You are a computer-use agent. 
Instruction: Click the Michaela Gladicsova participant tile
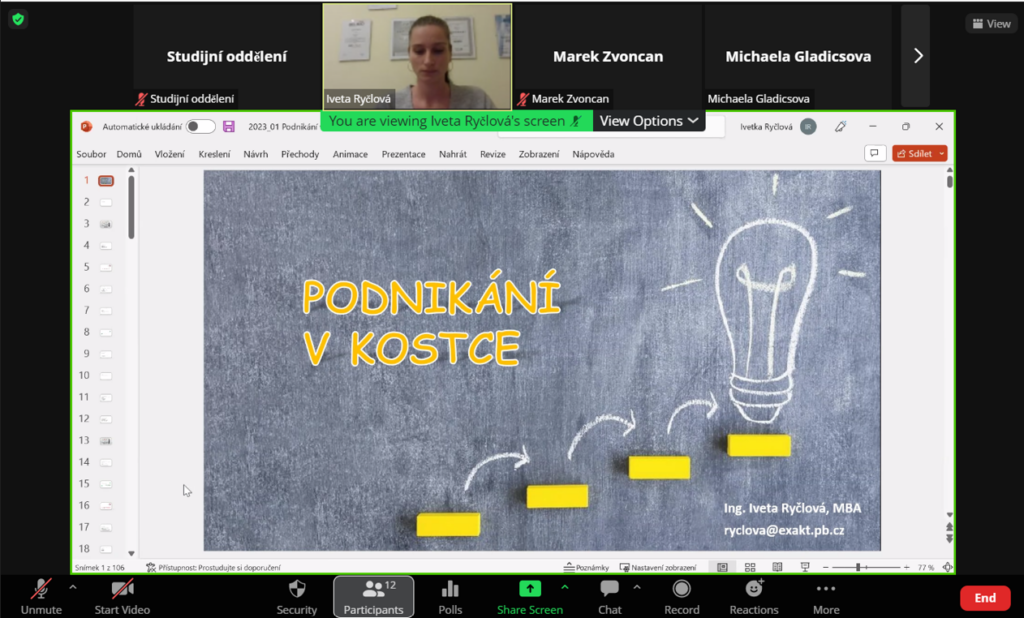click(x=798, y=56)
